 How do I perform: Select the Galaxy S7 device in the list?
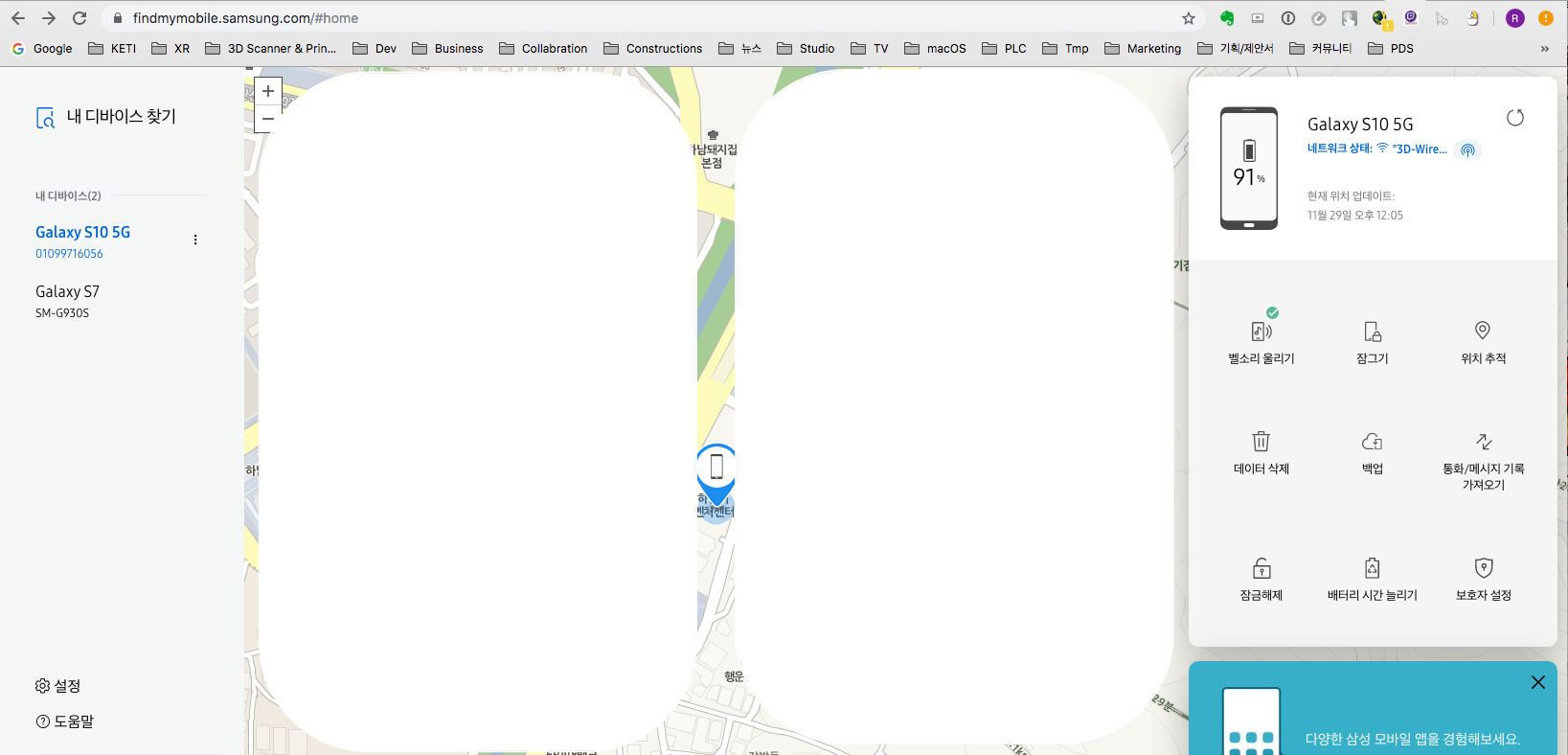pos(67,292)
